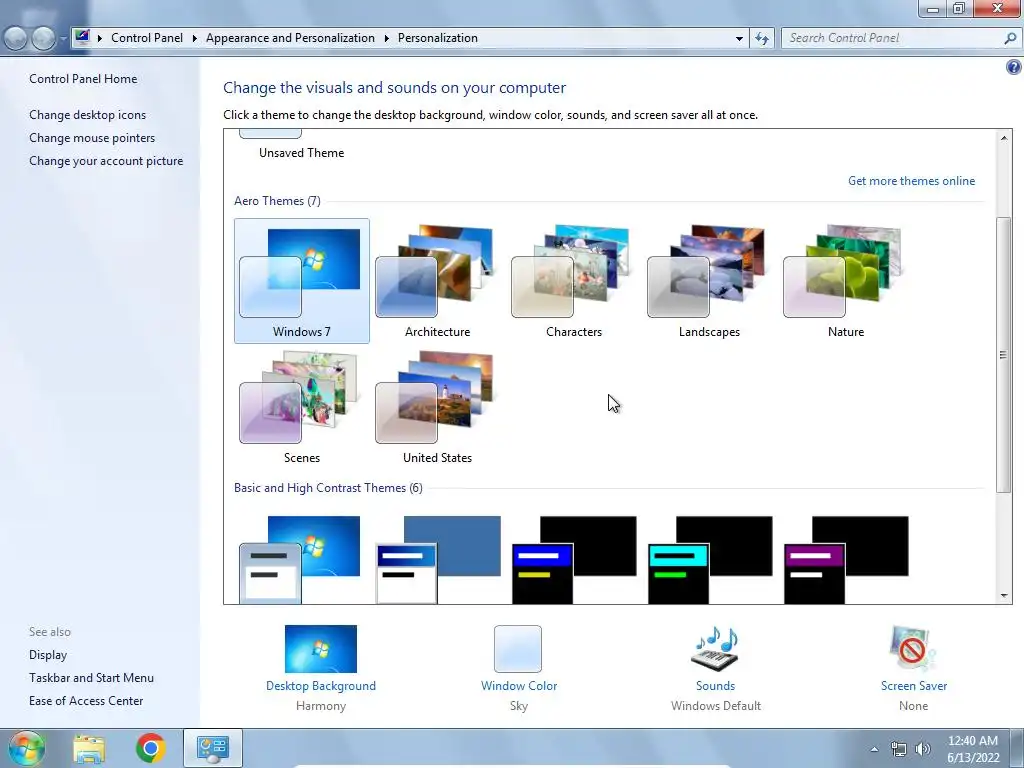
Task: Open Windows Explorer from the taskbar
Action: click(89, 748)
